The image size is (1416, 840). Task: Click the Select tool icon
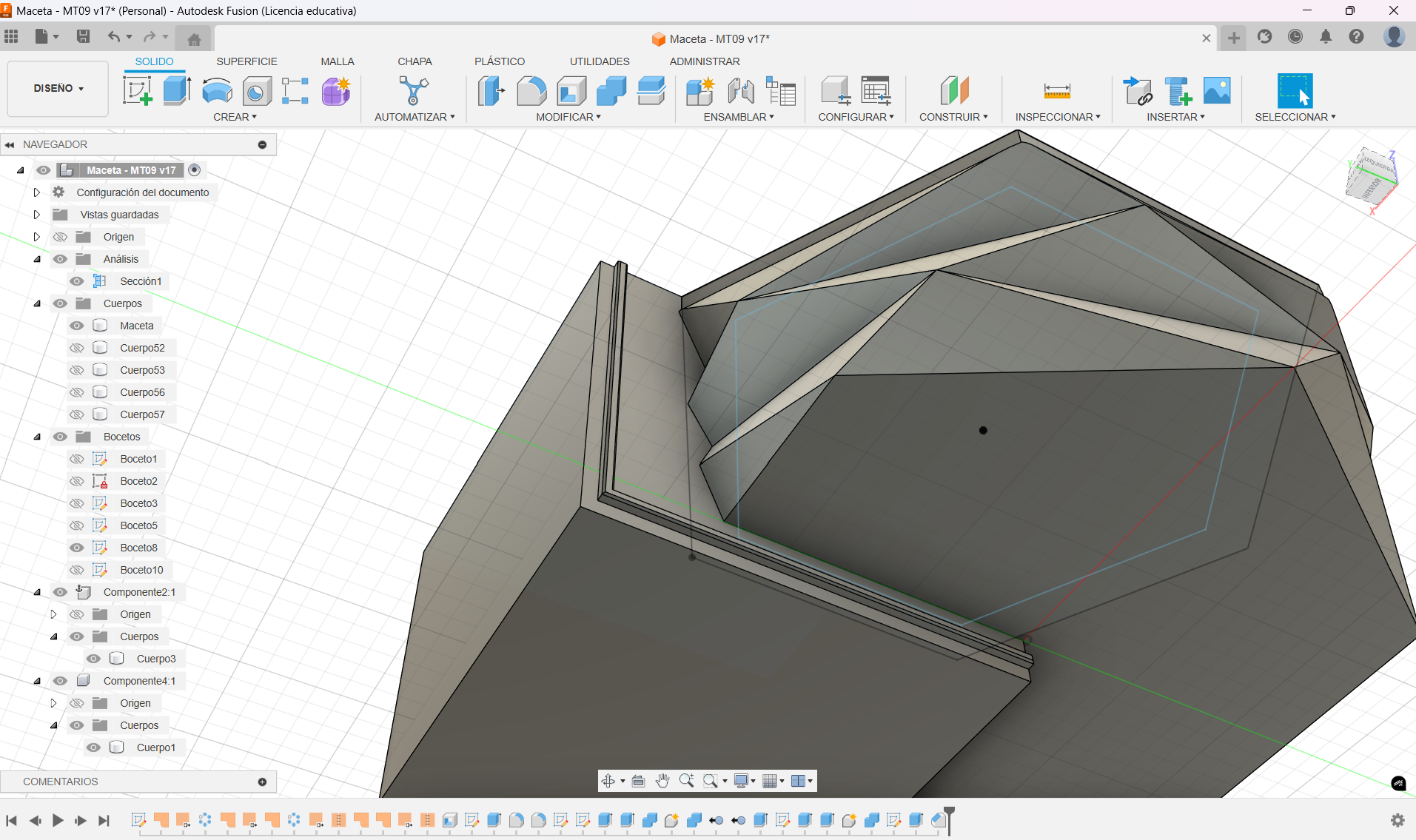pos(1295,91)
